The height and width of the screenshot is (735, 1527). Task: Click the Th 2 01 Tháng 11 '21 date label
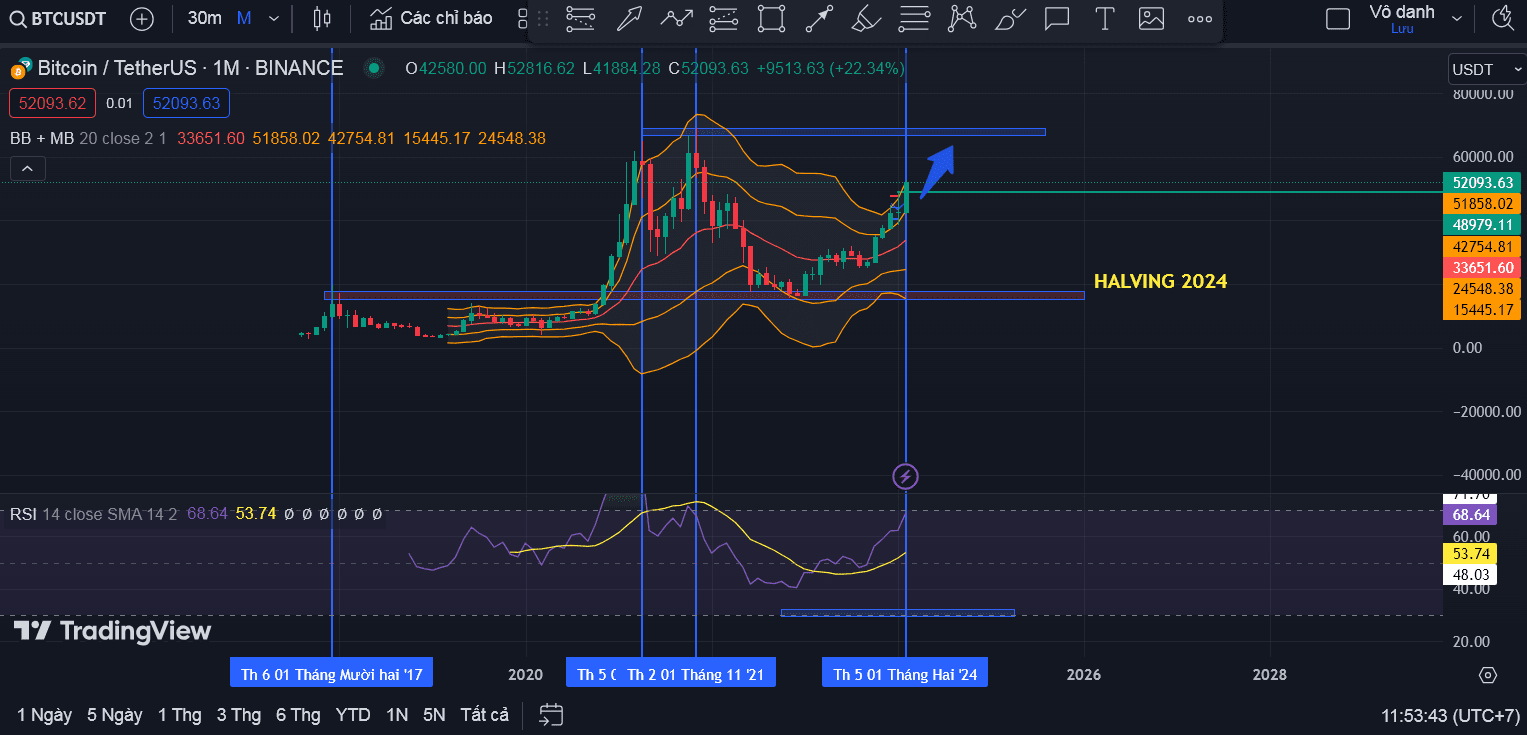(695, 674)
